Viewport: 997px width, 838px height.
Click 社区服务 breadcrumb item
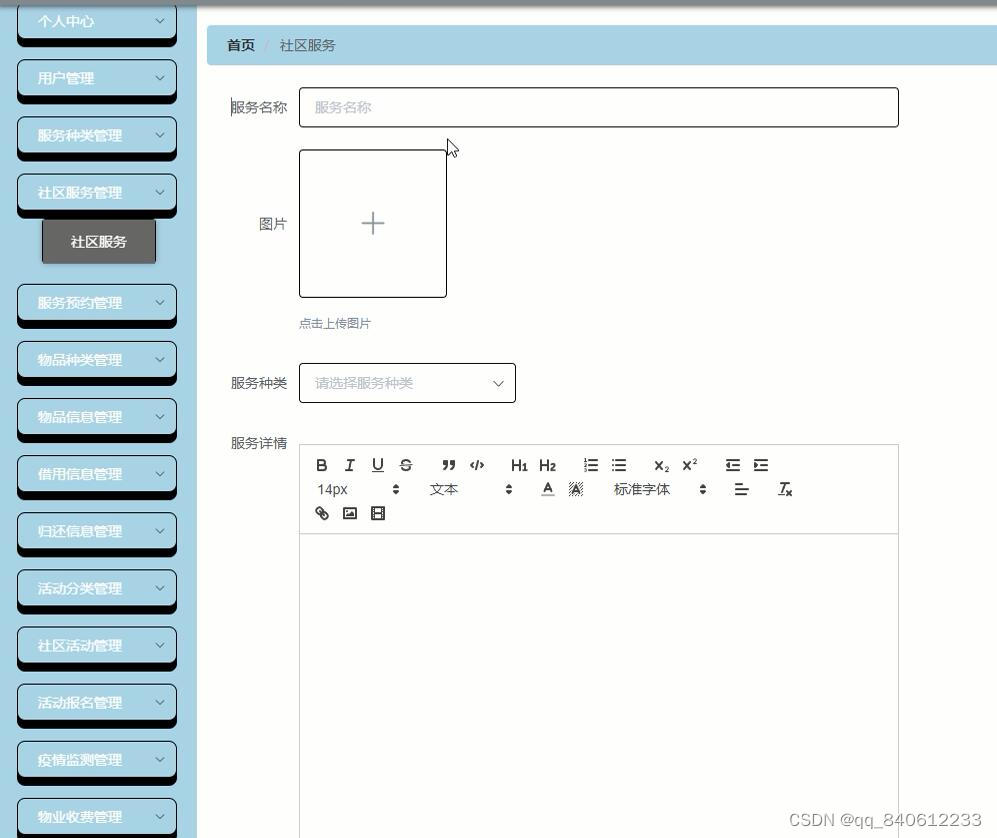tap(307, 45)
